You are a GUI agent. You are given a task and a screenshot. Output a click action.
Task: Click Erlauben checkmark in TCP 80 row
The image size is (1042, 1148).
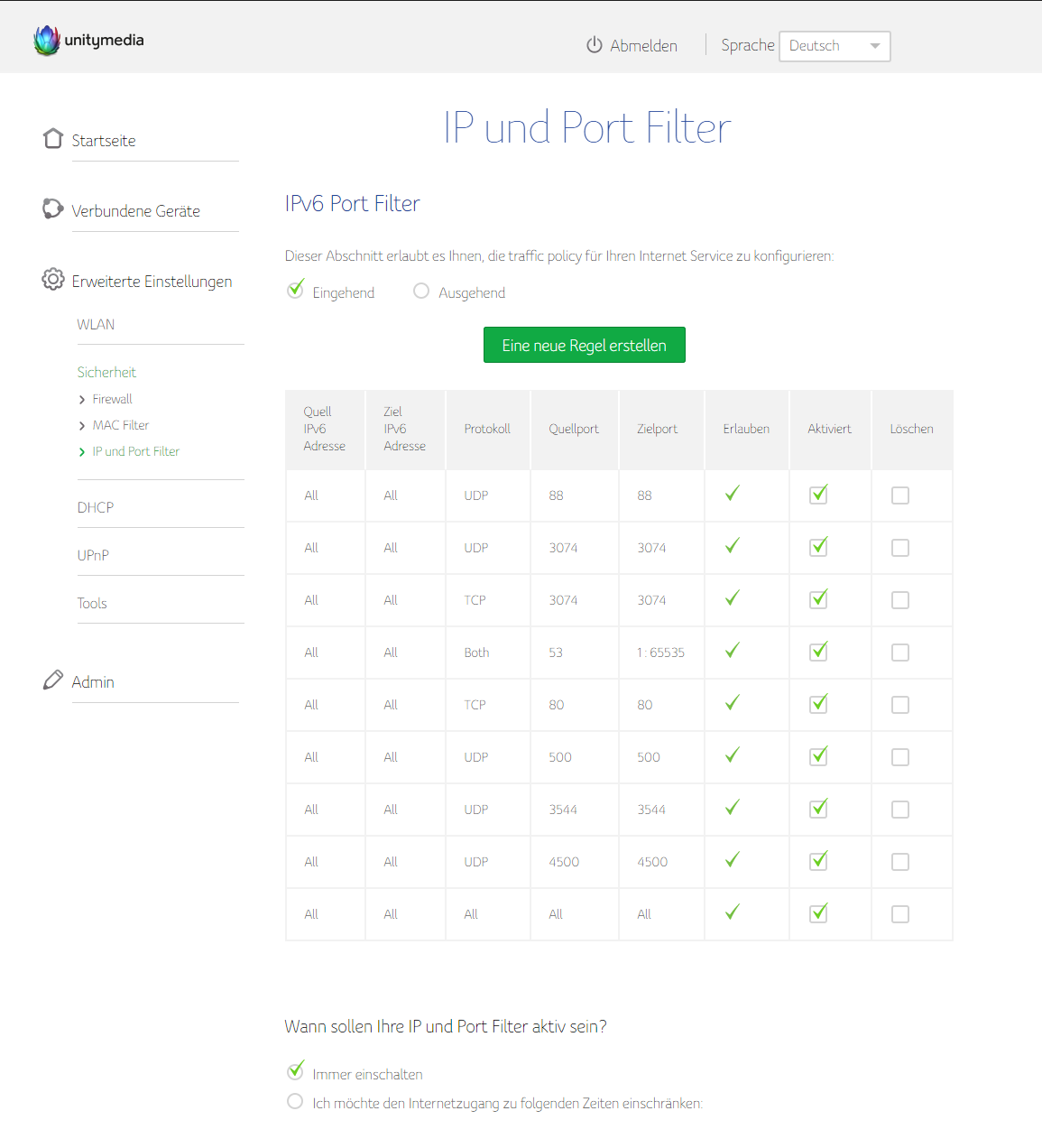(x=733, y=702)
